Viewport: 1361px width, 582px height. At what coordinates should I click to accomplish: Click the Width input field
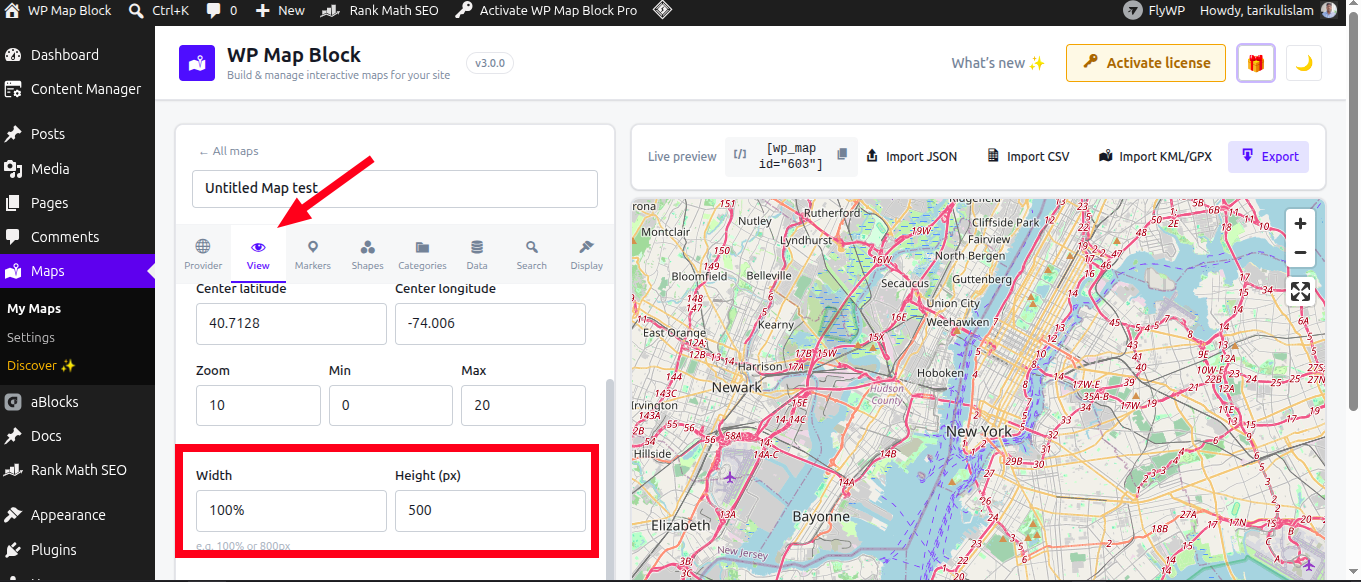(x=291, y=510)
